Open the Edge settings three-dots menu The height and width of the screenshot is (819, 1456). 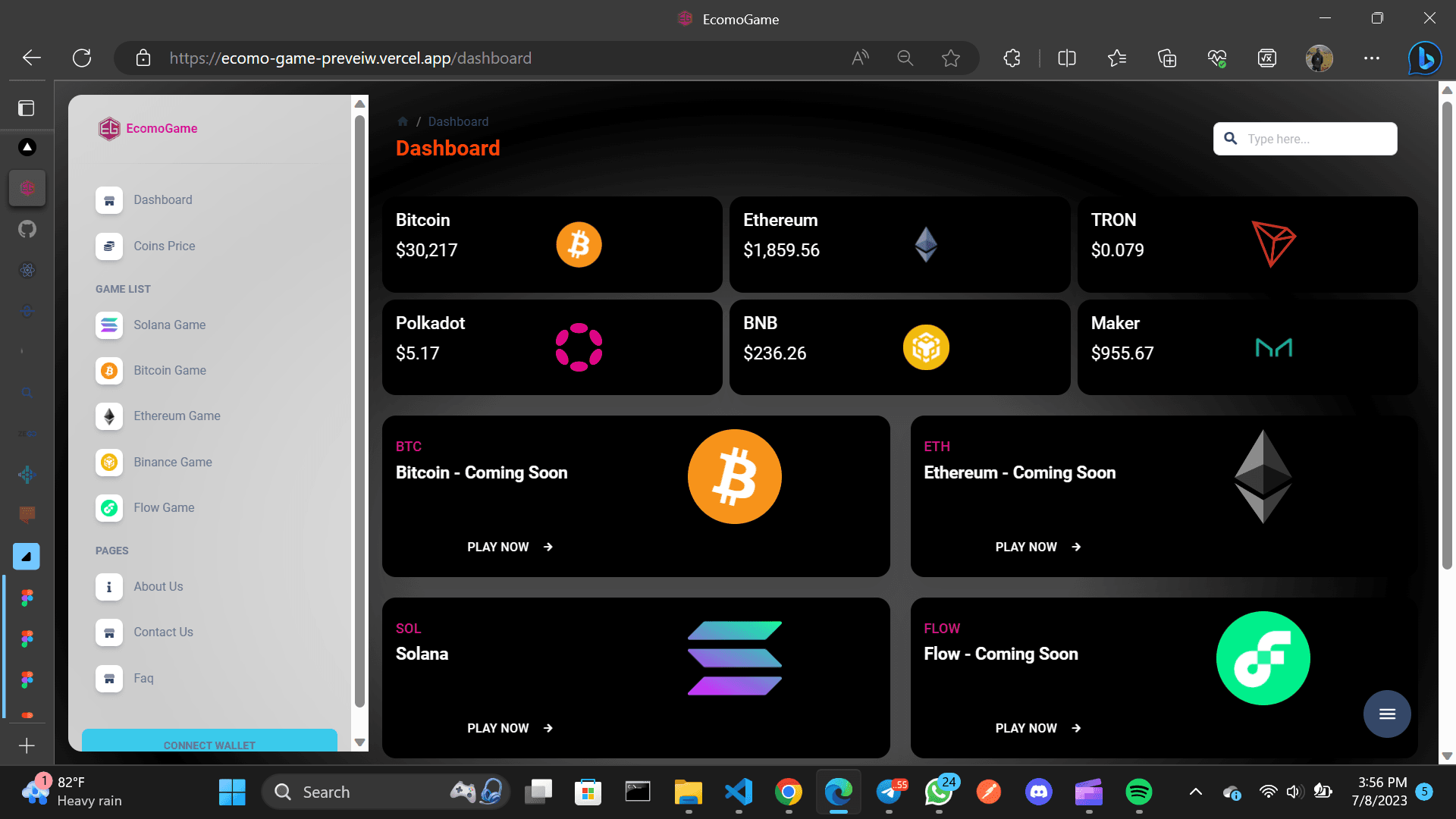[1371, 58]
